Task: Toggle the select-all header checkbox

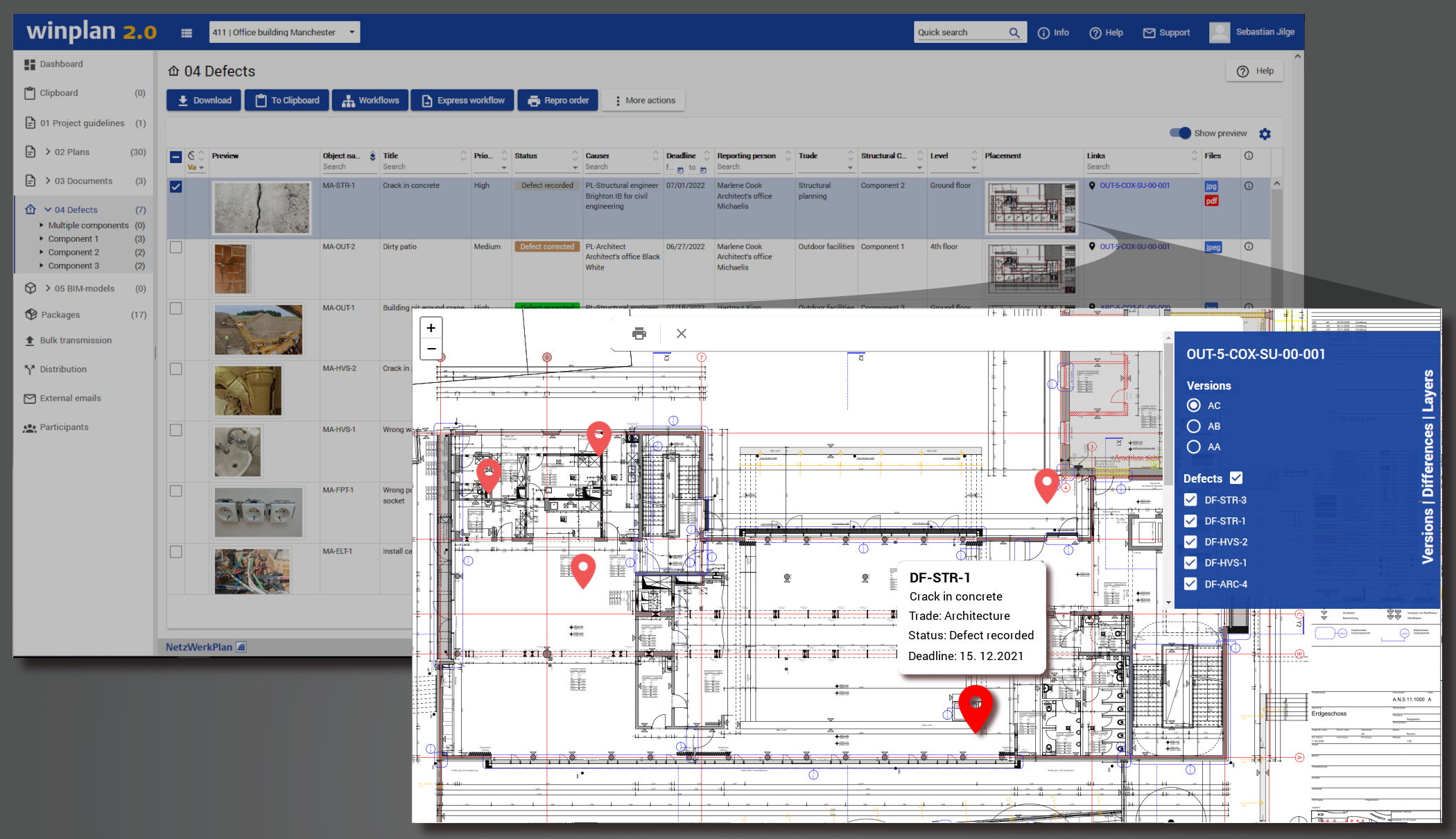Action: (x=176, y=157)
